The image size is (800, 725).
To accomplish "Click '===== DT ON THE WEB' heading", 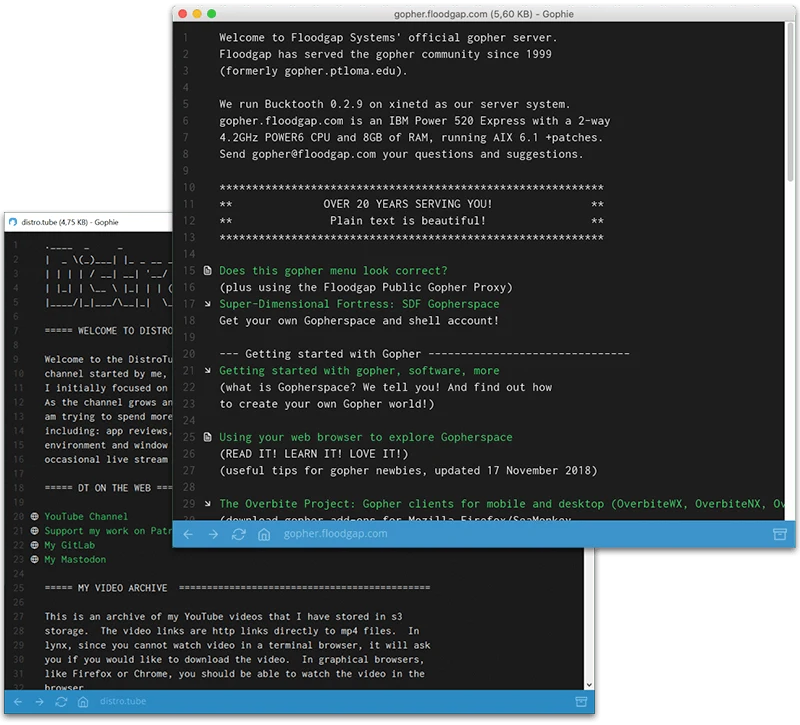I will [108, 488].
